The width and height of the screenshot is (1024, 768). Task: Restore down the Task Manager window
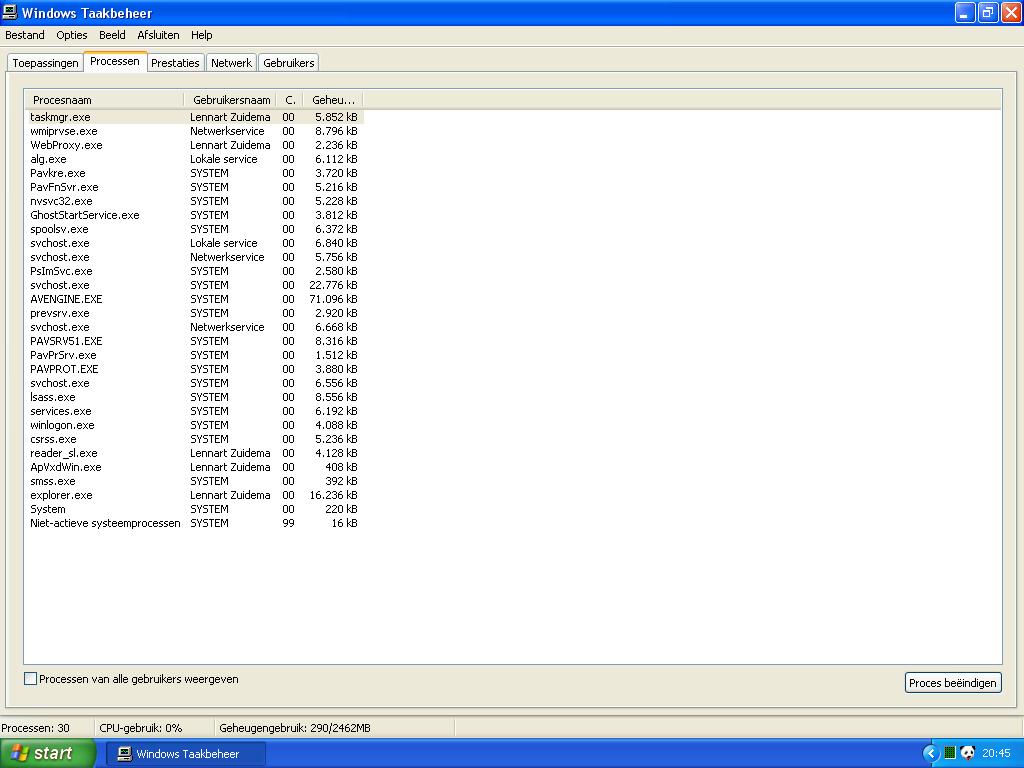[987, 12]
